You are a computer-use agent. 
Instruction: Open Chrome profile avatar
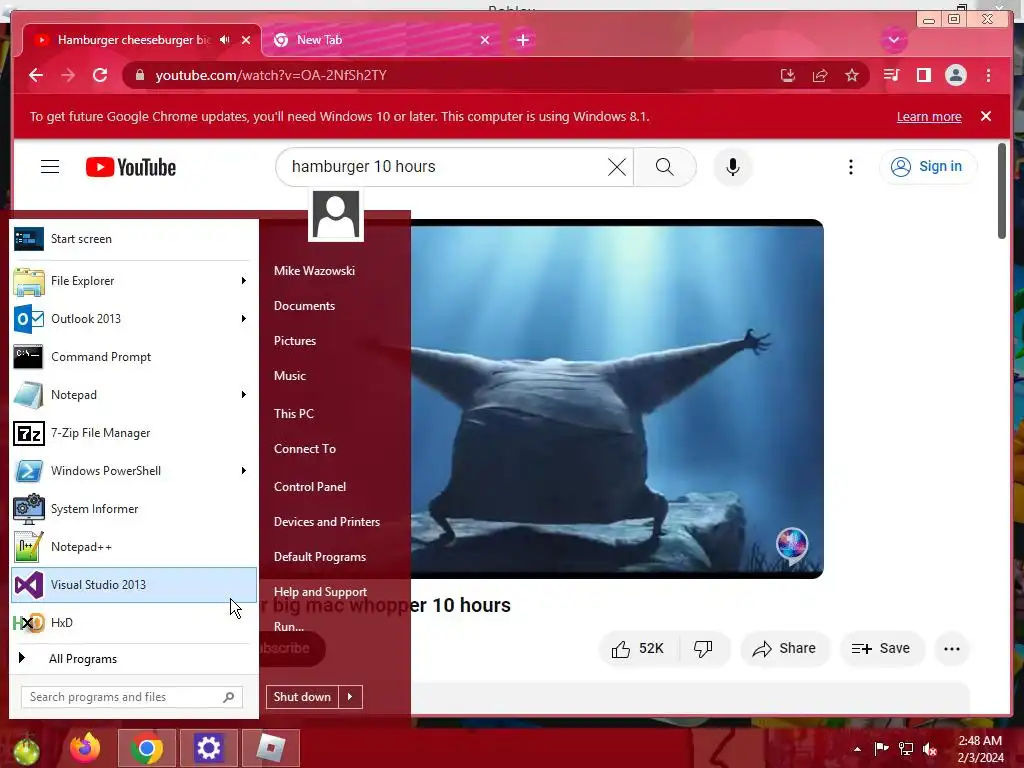click(956, 75)
